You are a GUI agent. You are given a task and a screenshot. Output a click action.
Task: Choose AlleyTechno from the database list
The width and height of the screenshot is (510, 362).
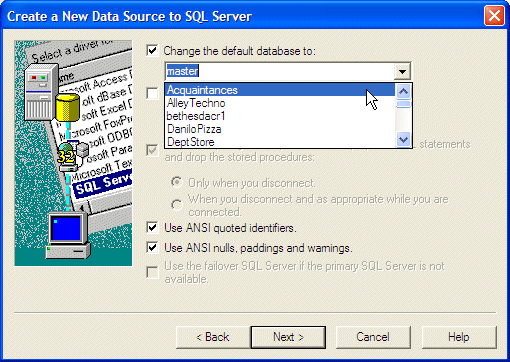click(x=280, y=103)
